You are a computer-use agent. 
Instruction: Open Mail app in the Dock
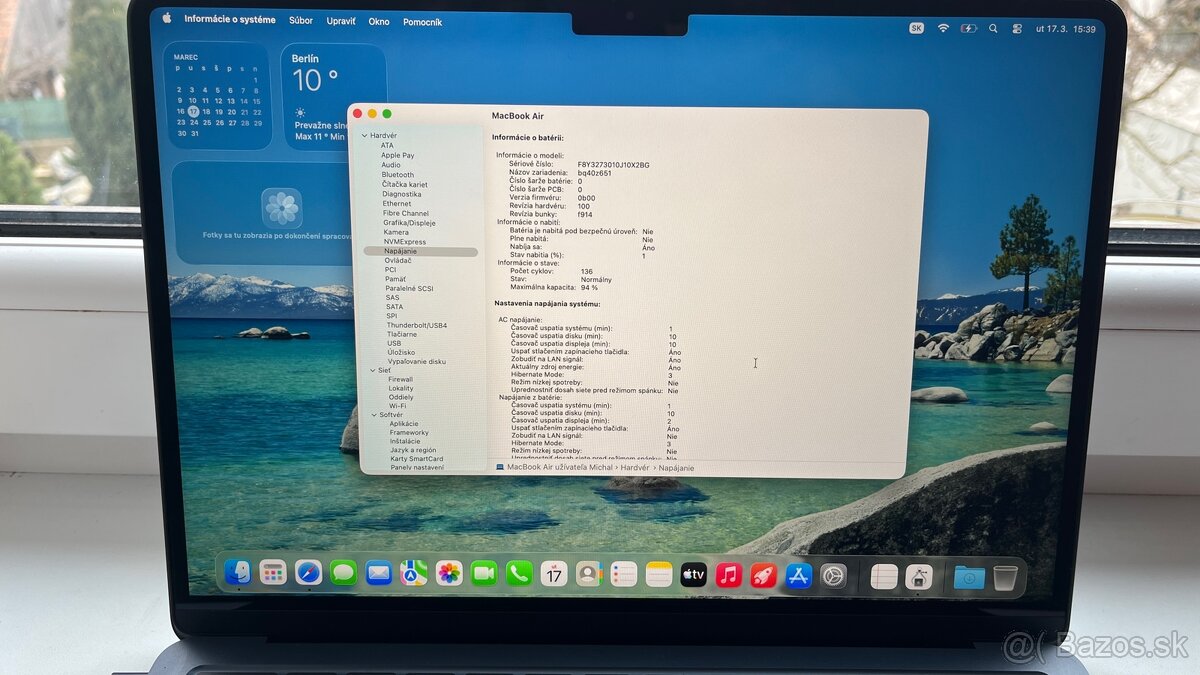tap(378, 573)
